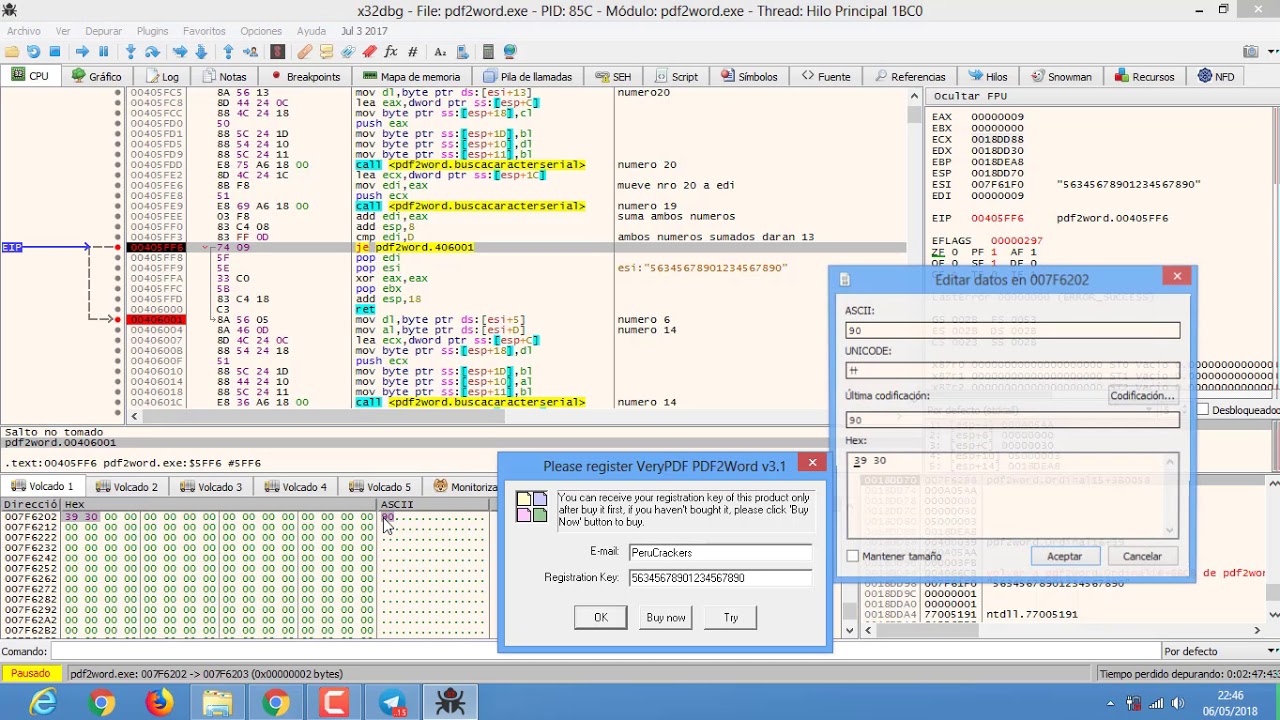Open the Pila de llamadas tab
Screen dimensions: 1280x720
coord(527,76)
